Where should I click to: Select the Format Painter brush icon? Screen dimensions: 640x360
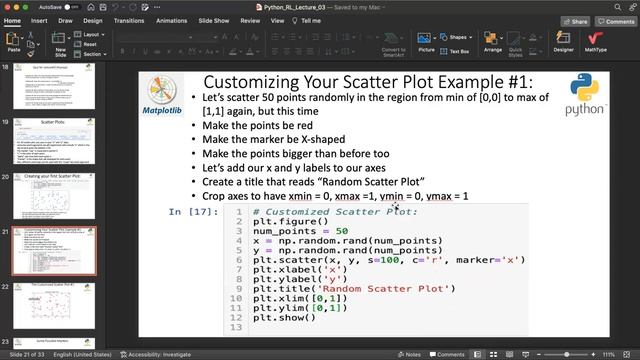(x=30, y=53)
